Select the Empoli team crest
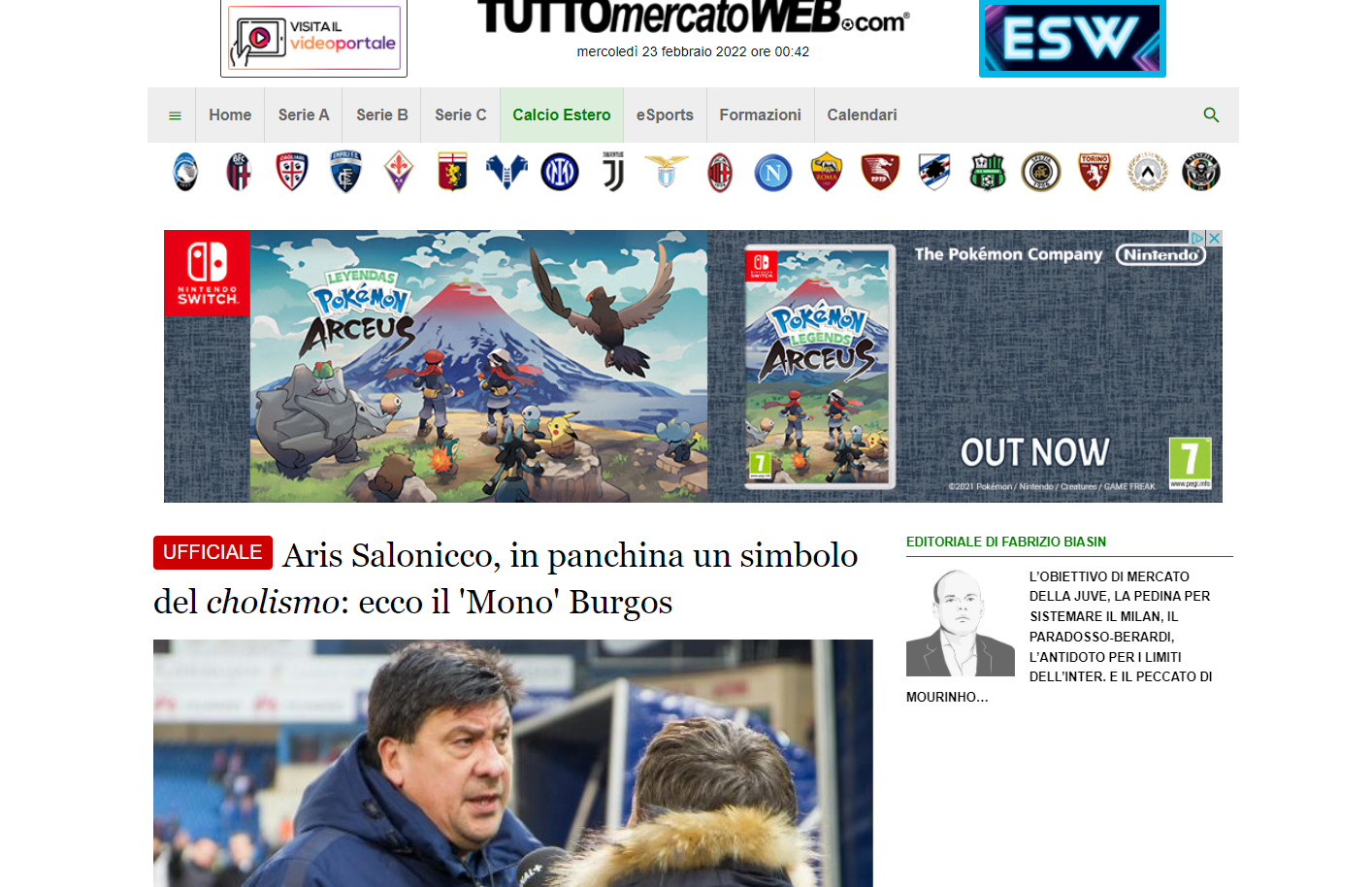 (345, 172)
